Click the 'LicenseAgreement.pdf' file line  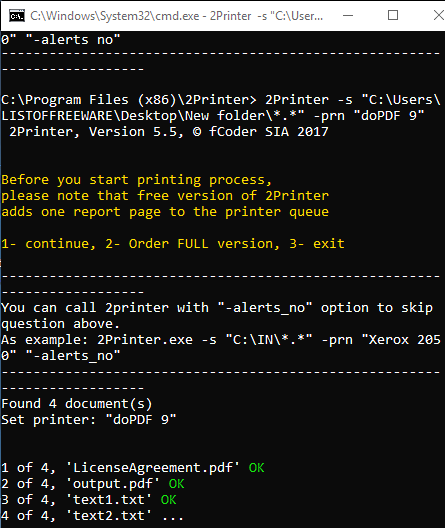tap(133, 468)
